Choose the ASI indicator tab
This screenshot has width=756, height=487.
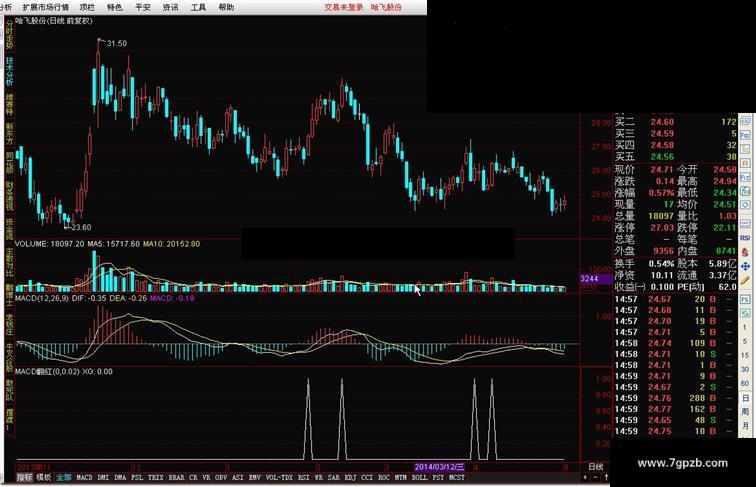[238, 477]
